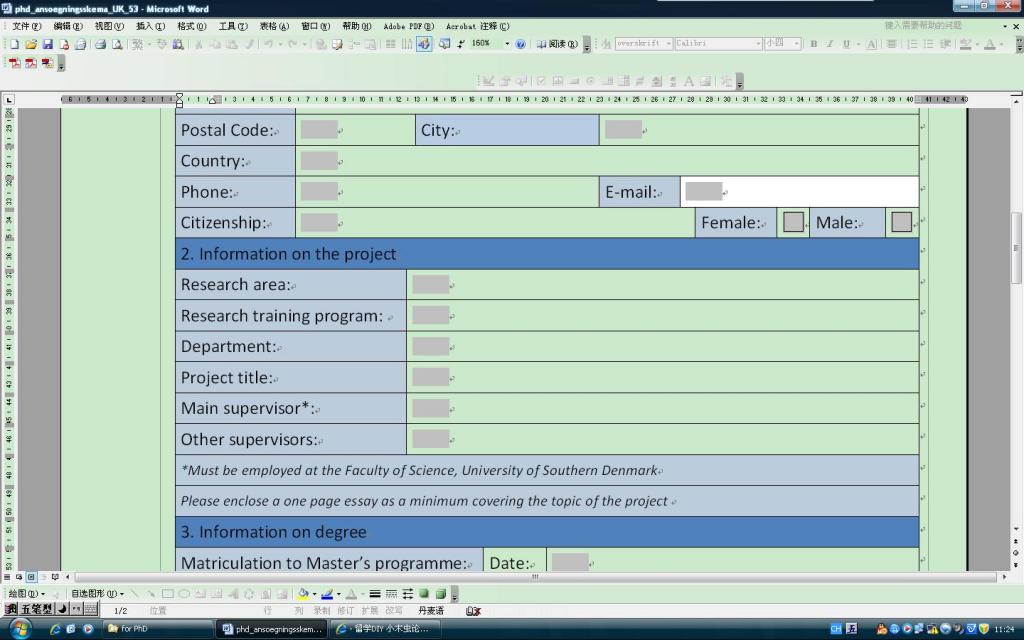
Task: Click the Windows Start button
Action: [x=20, y=629]
